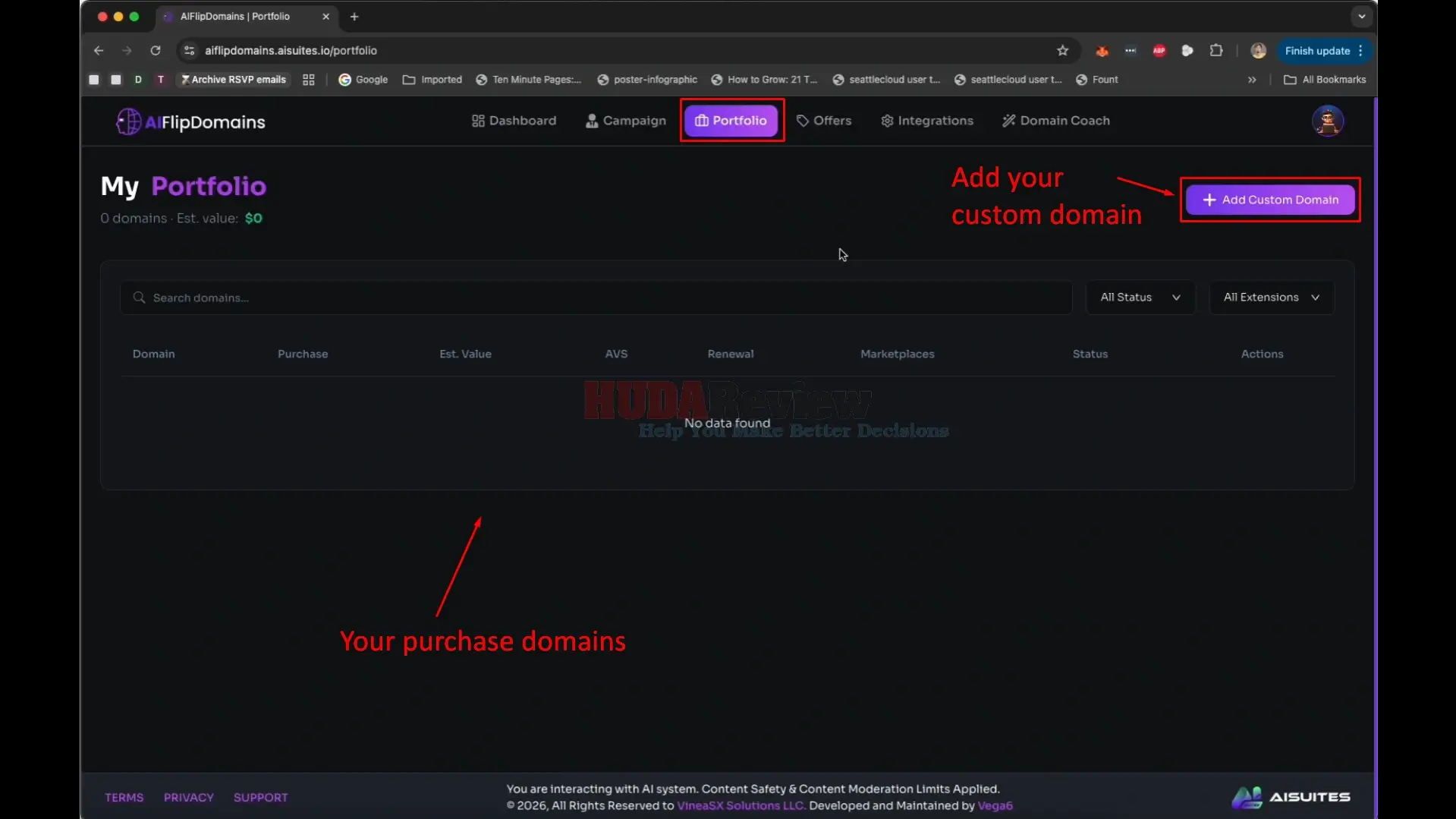
Task: Expand the All Status dropdown
Action: (x=1140, y=298)
